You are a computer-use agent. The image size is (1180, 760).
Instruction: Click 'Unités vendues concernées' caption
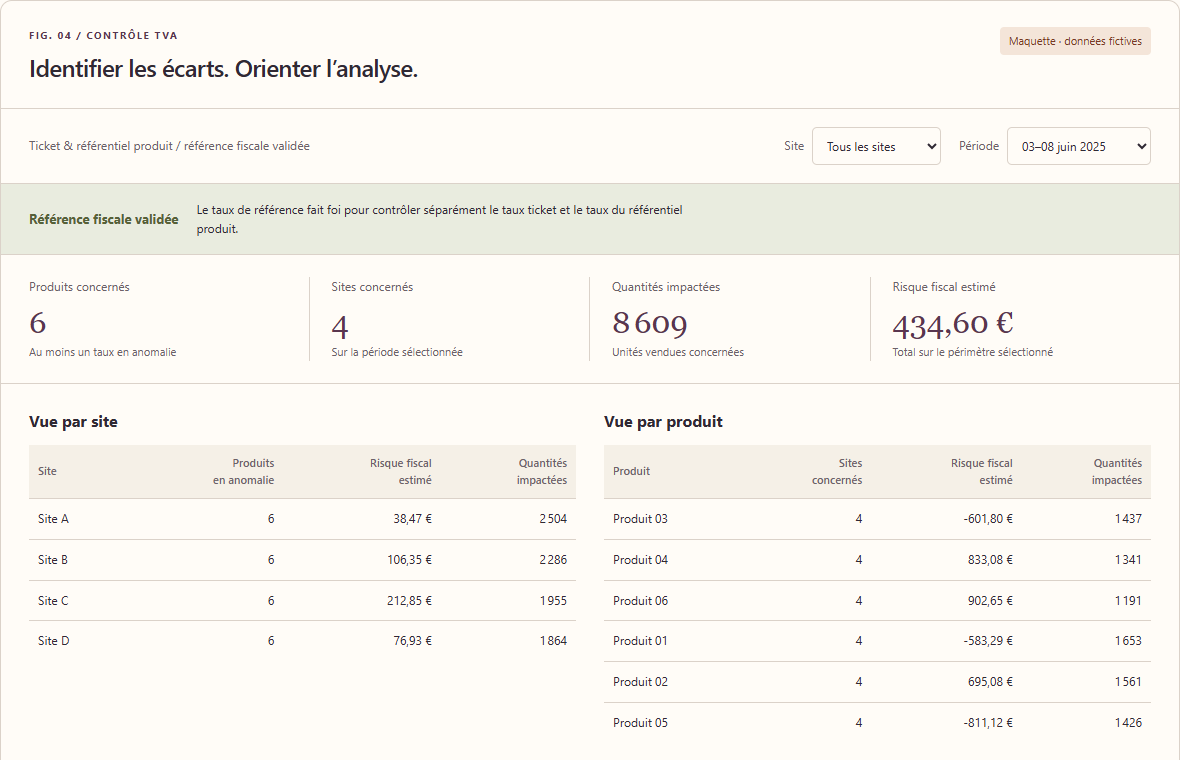678,352
